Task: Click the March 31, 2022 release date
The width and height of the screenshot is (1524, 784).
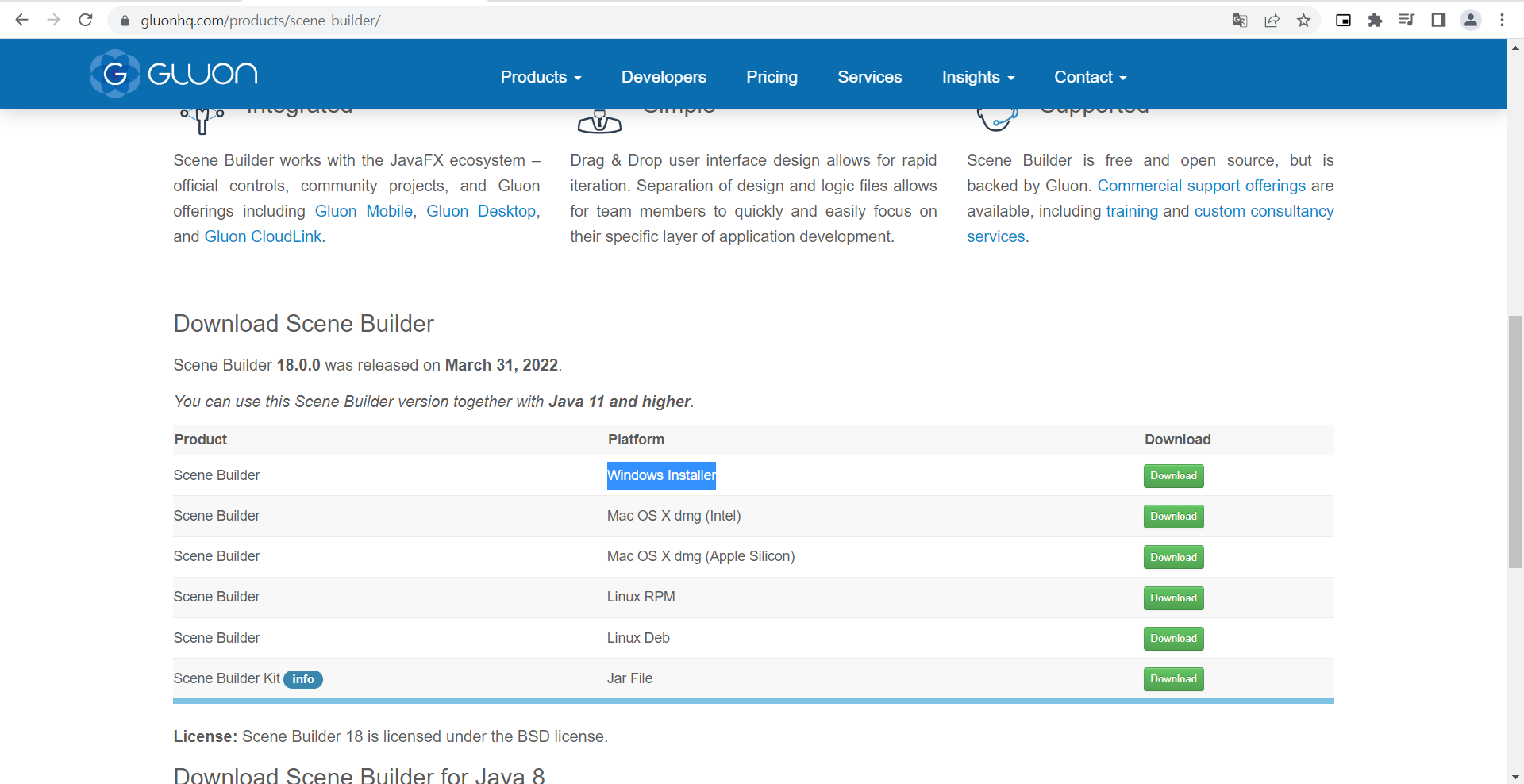Action: point(502,365)
